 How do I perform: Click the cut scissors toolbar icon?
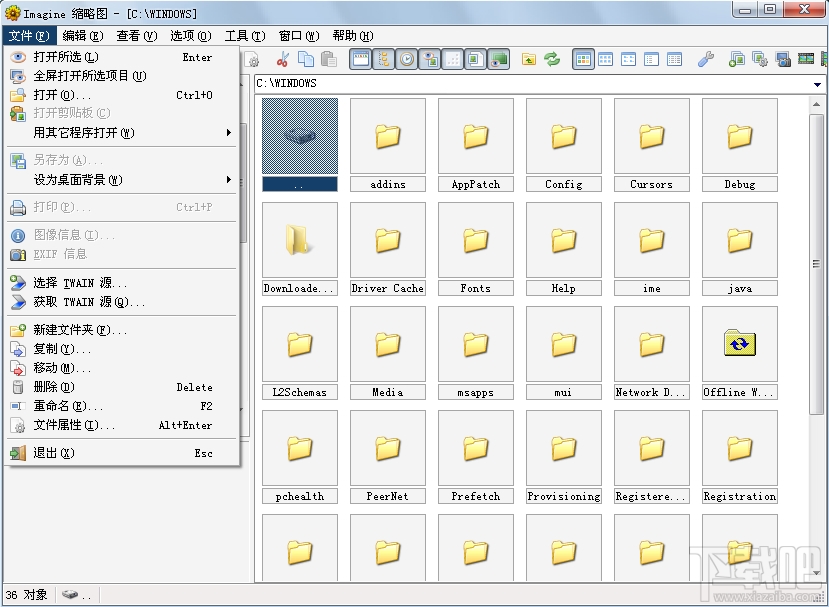(x=283, y=59)
